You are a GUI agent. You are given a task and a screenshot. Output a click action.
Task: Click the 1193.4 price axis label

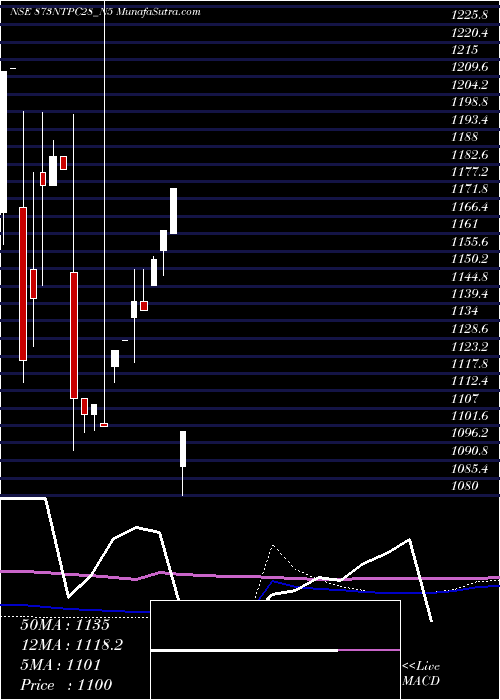pos(469,120)
